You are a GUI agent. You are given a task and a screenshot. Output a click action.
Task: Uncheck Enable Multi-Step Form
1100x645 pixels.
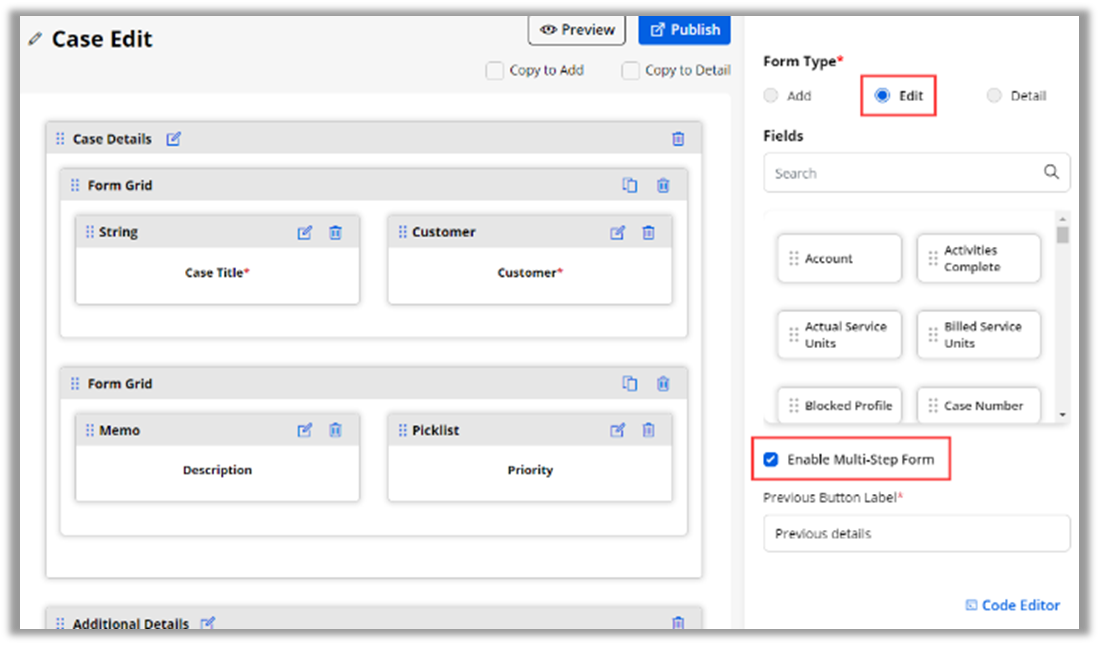pos(771,460)
